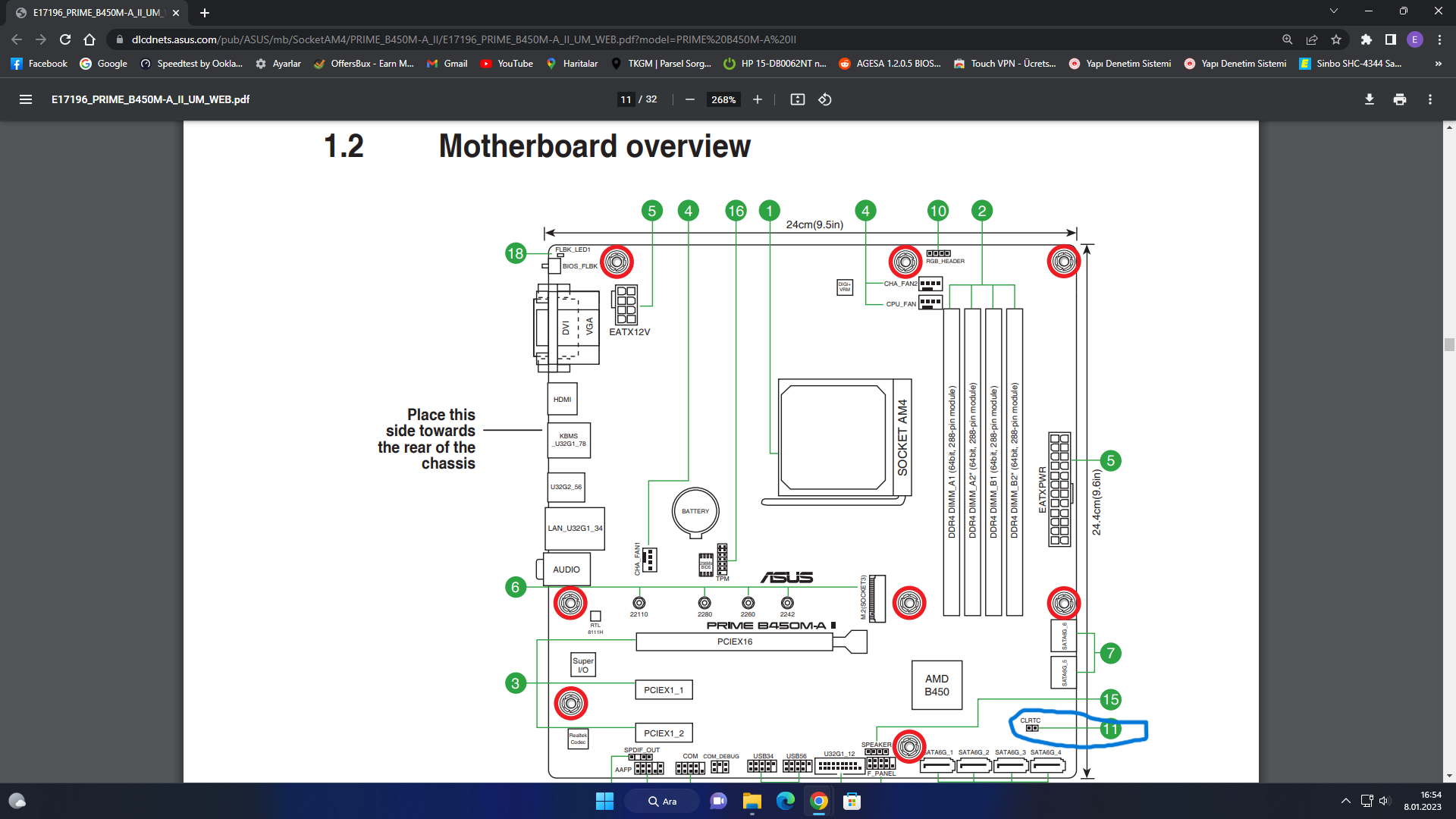Open the YouTube bookmark
The height and width of the screenshot is (819, 1456).
click(x=507, y=64)
